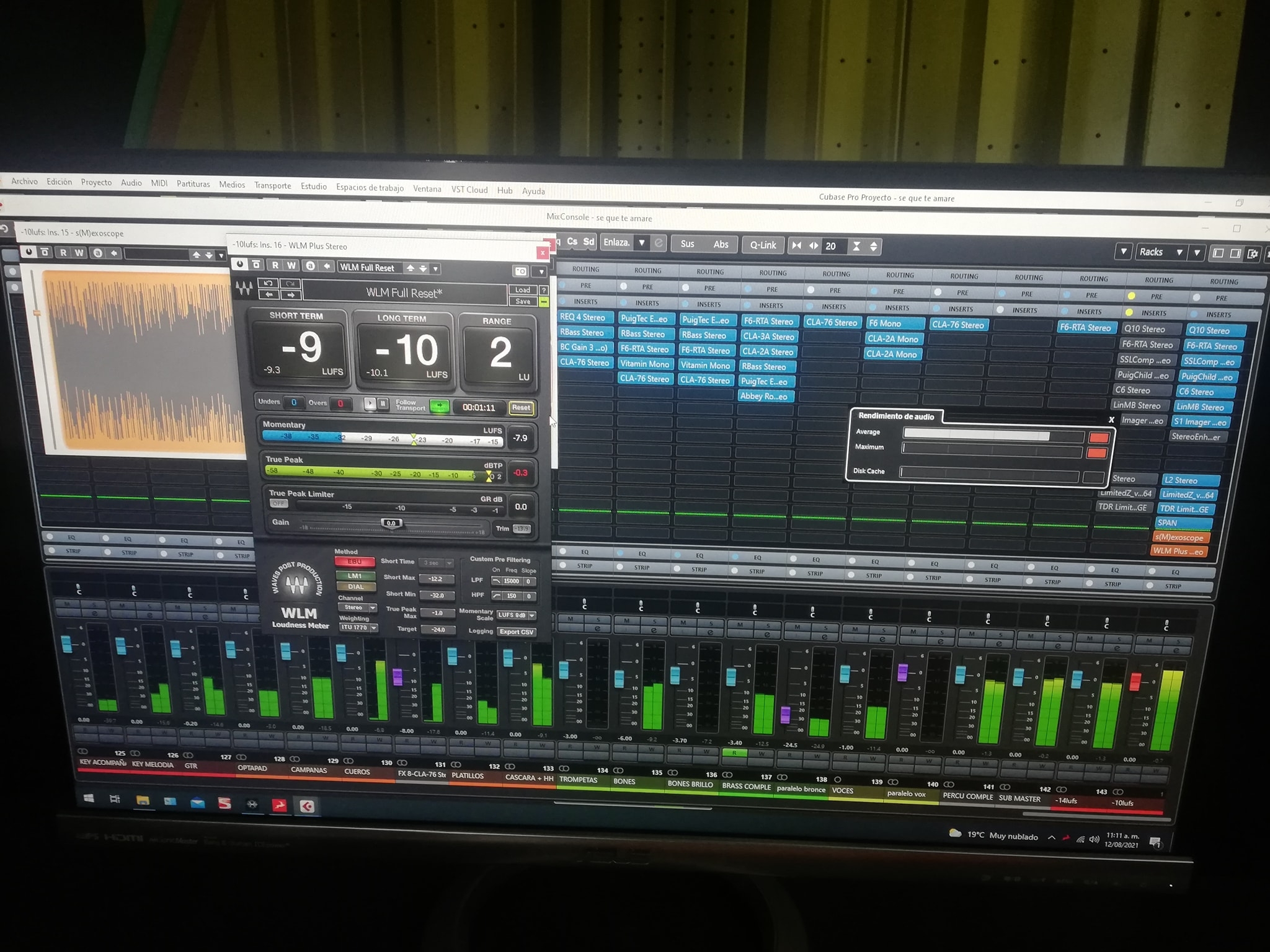
Task: Click the WLM Gain slider handle
Action: 391,523
